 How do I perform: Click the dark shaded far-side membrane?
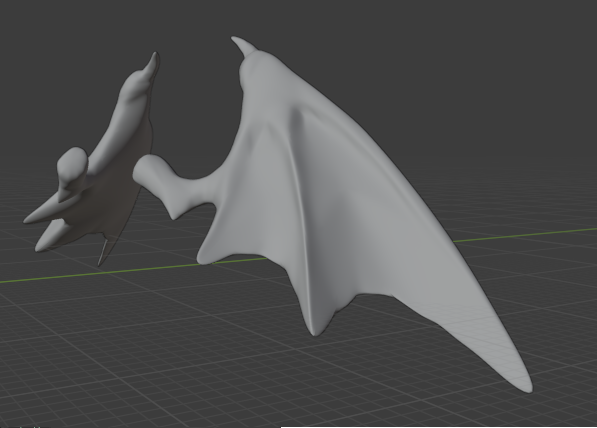point(122,198)
